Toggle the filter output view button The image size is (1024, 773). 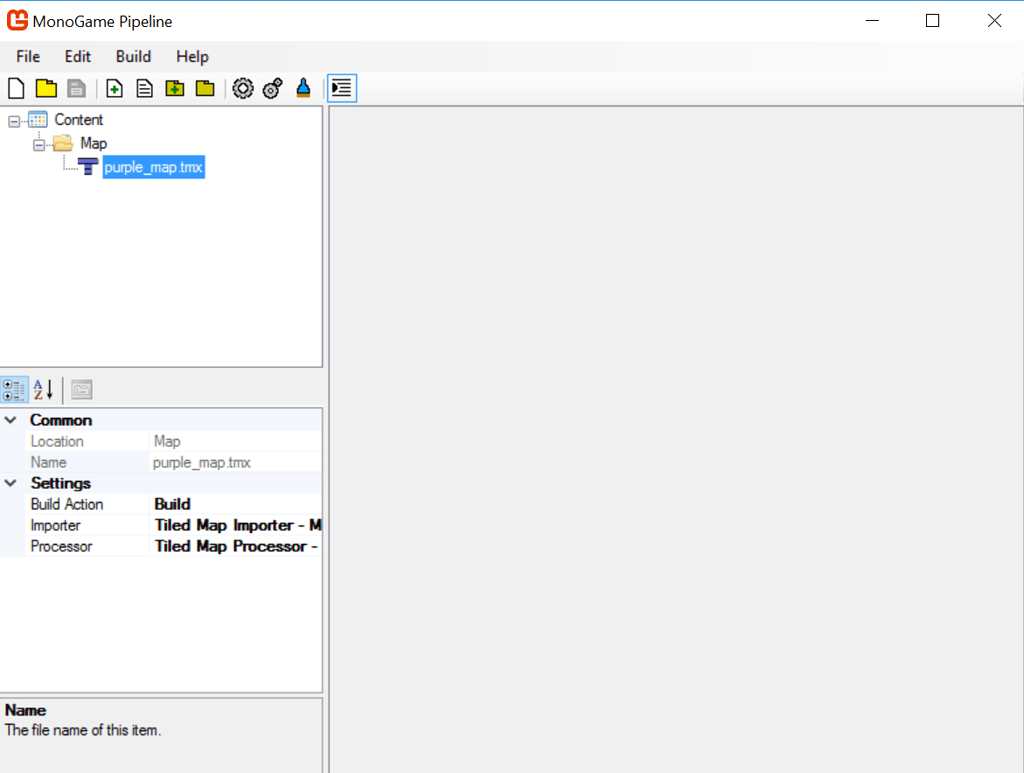pos(342,89)
